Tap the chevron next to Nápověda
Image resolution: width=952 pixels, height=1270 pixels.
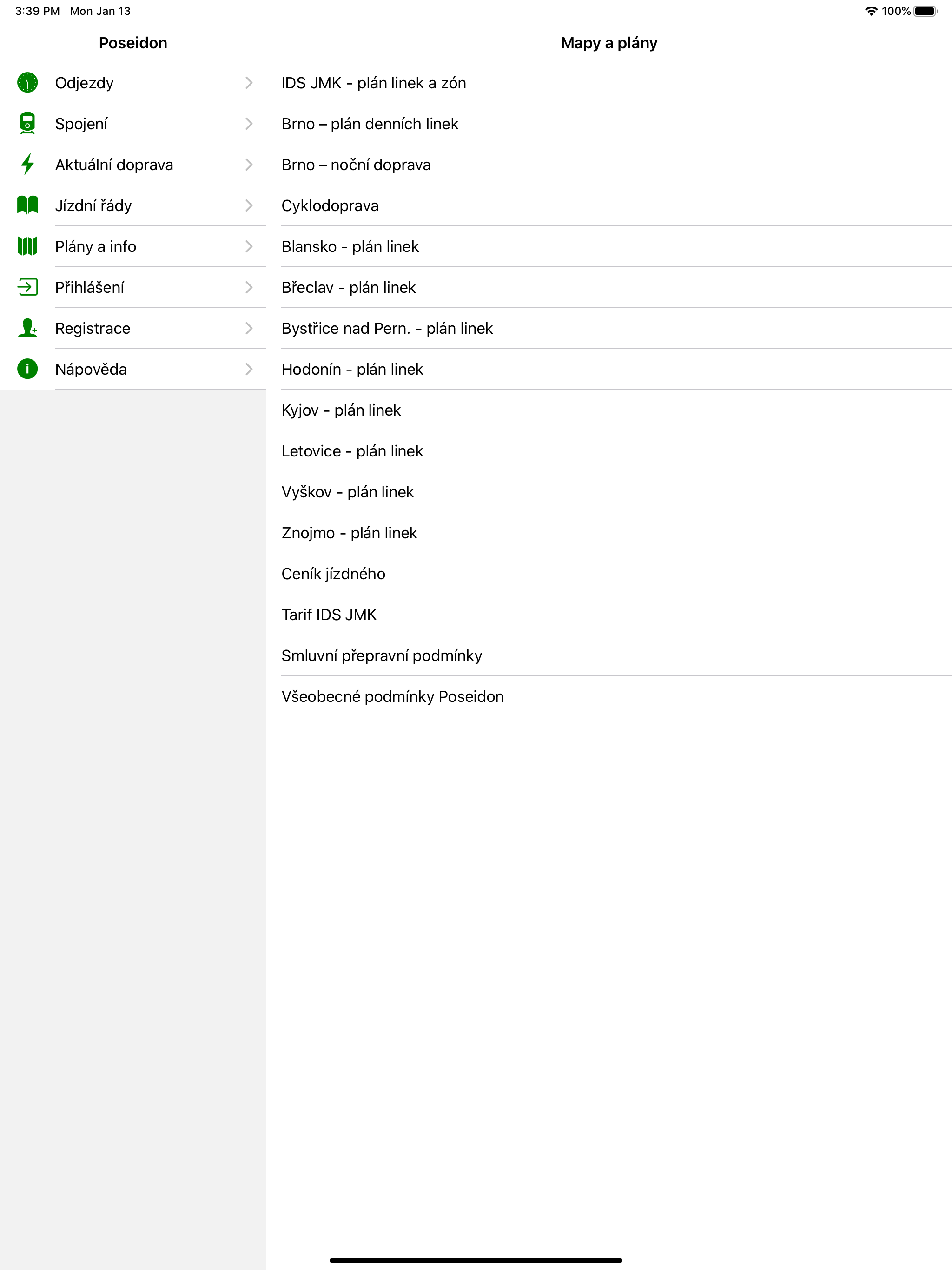point(249,369)
